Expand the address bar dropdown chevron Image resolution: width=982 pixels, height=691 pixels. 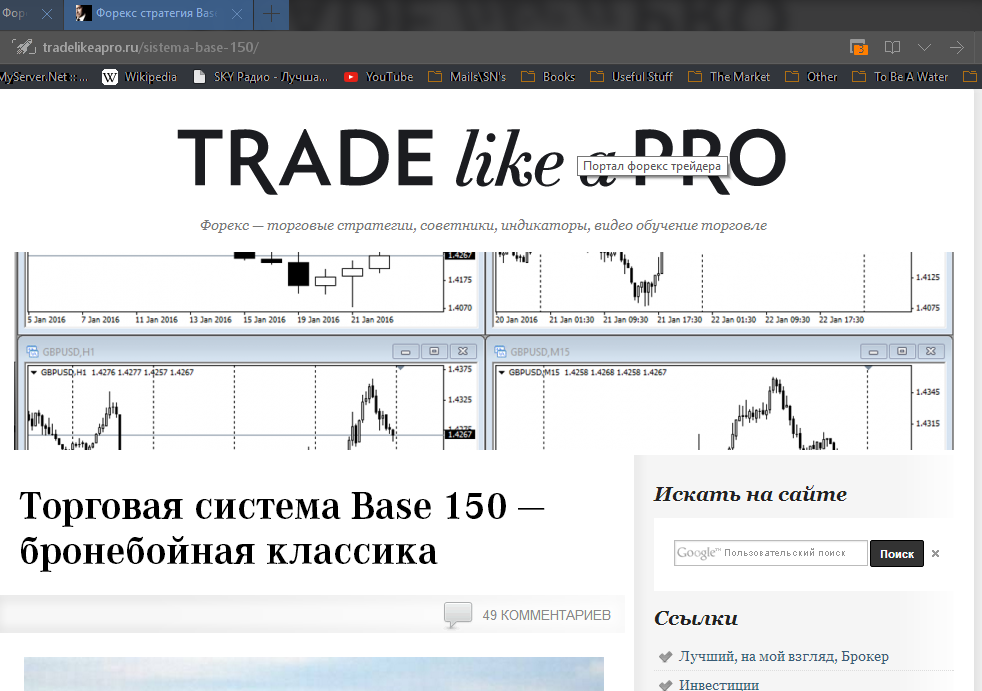pyautogui.click(x=924, y=48)
